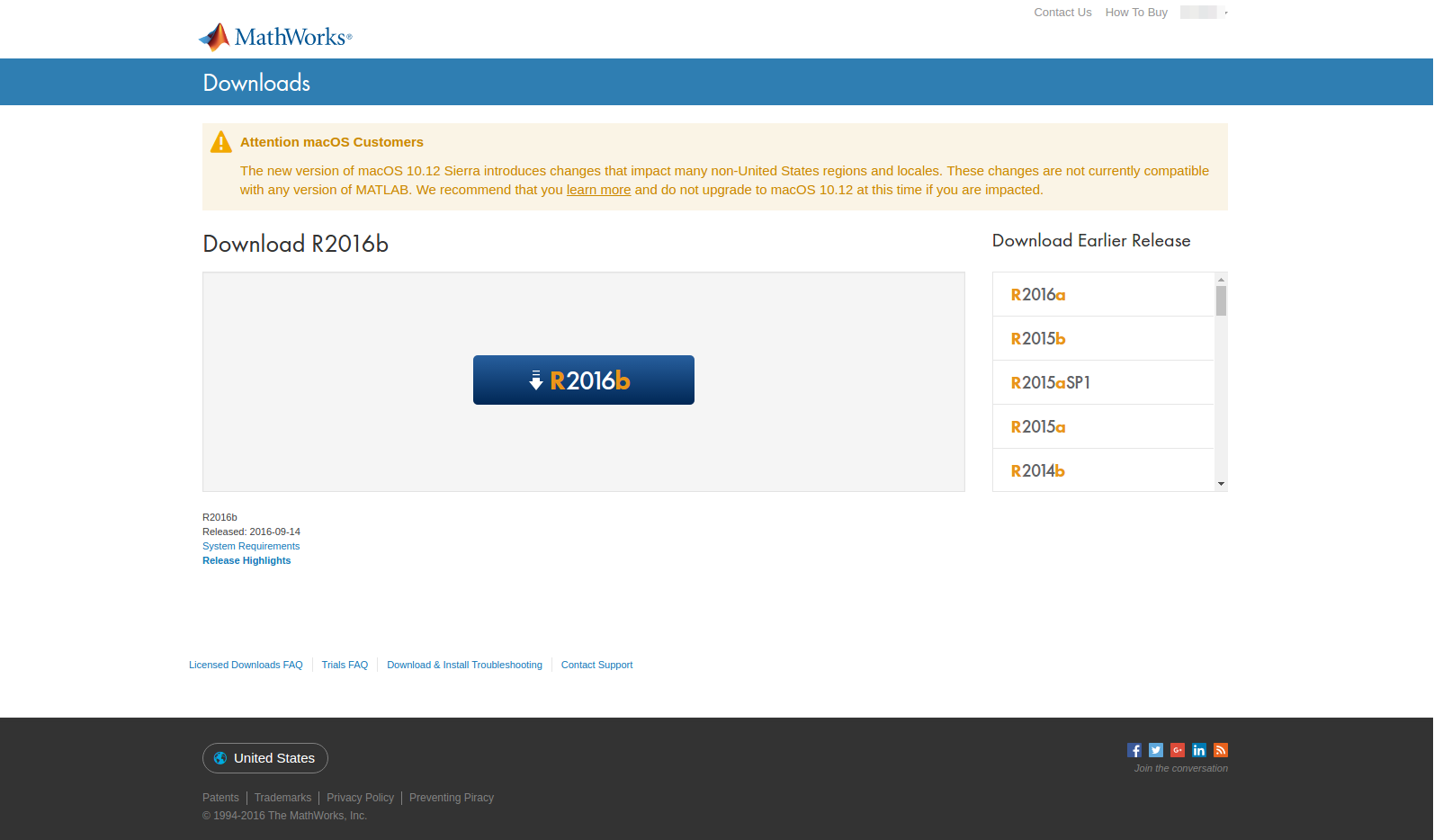This screenshot has width=1434, height=840.
Task: Click 'Download Earlier Release' heading
Action: pos(1091,240)
